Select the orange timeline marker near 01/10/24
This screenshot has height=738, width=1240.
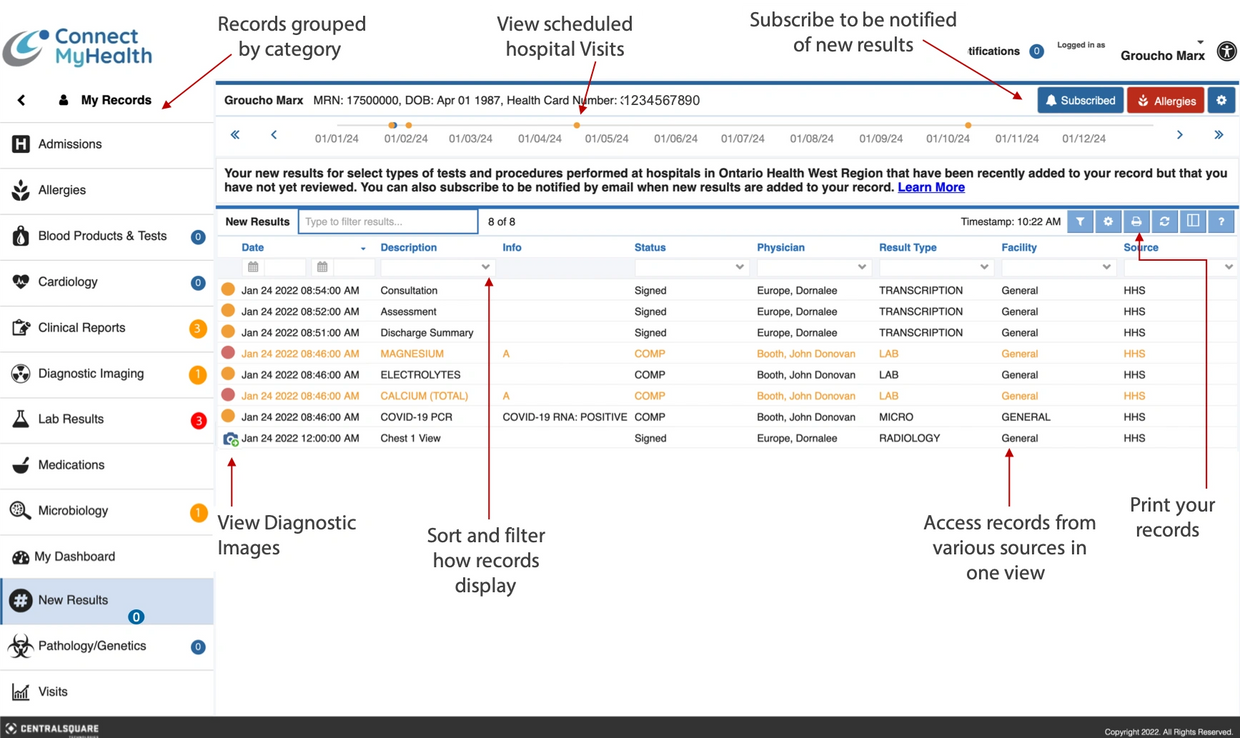tap(968, 125)
